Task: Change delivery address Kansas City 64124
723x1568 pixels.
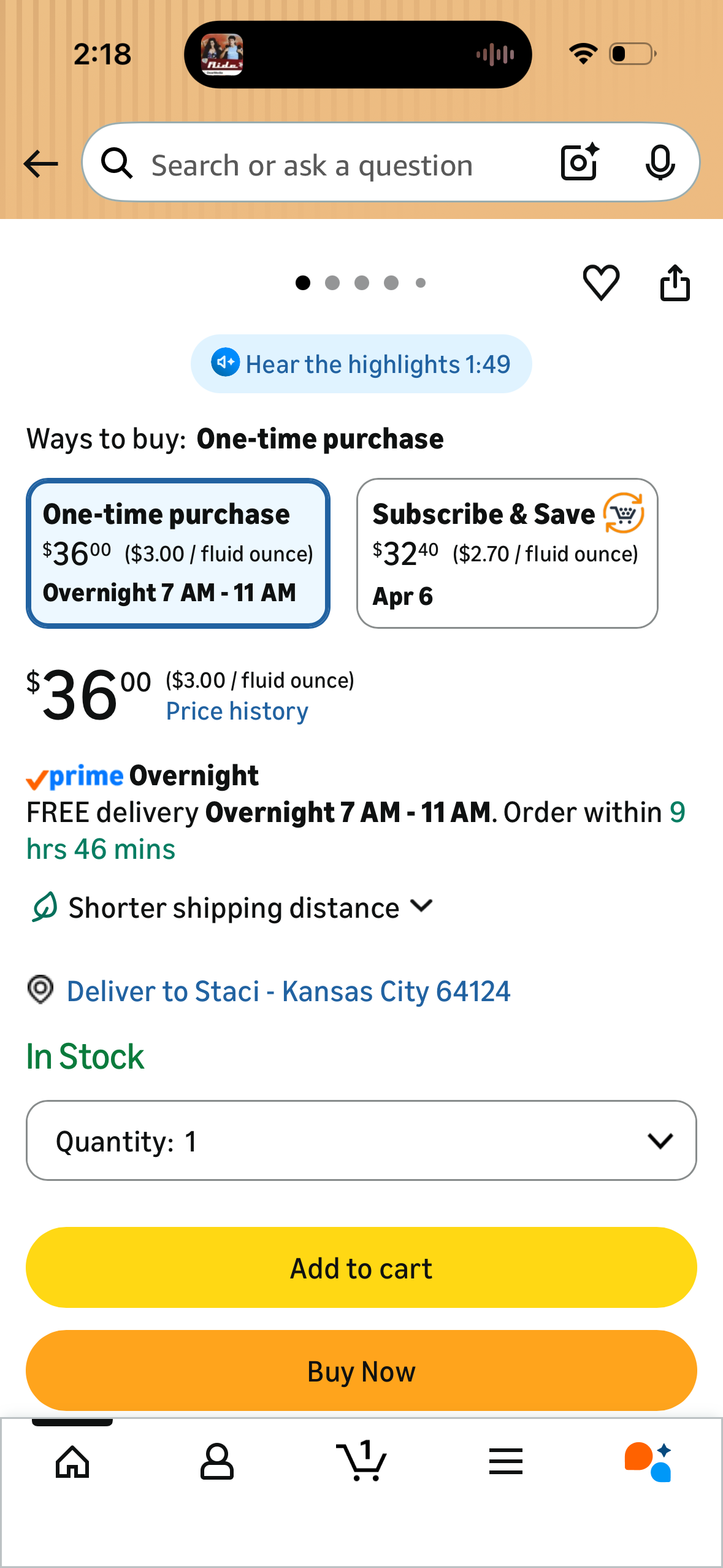Action: click(288, 991)
